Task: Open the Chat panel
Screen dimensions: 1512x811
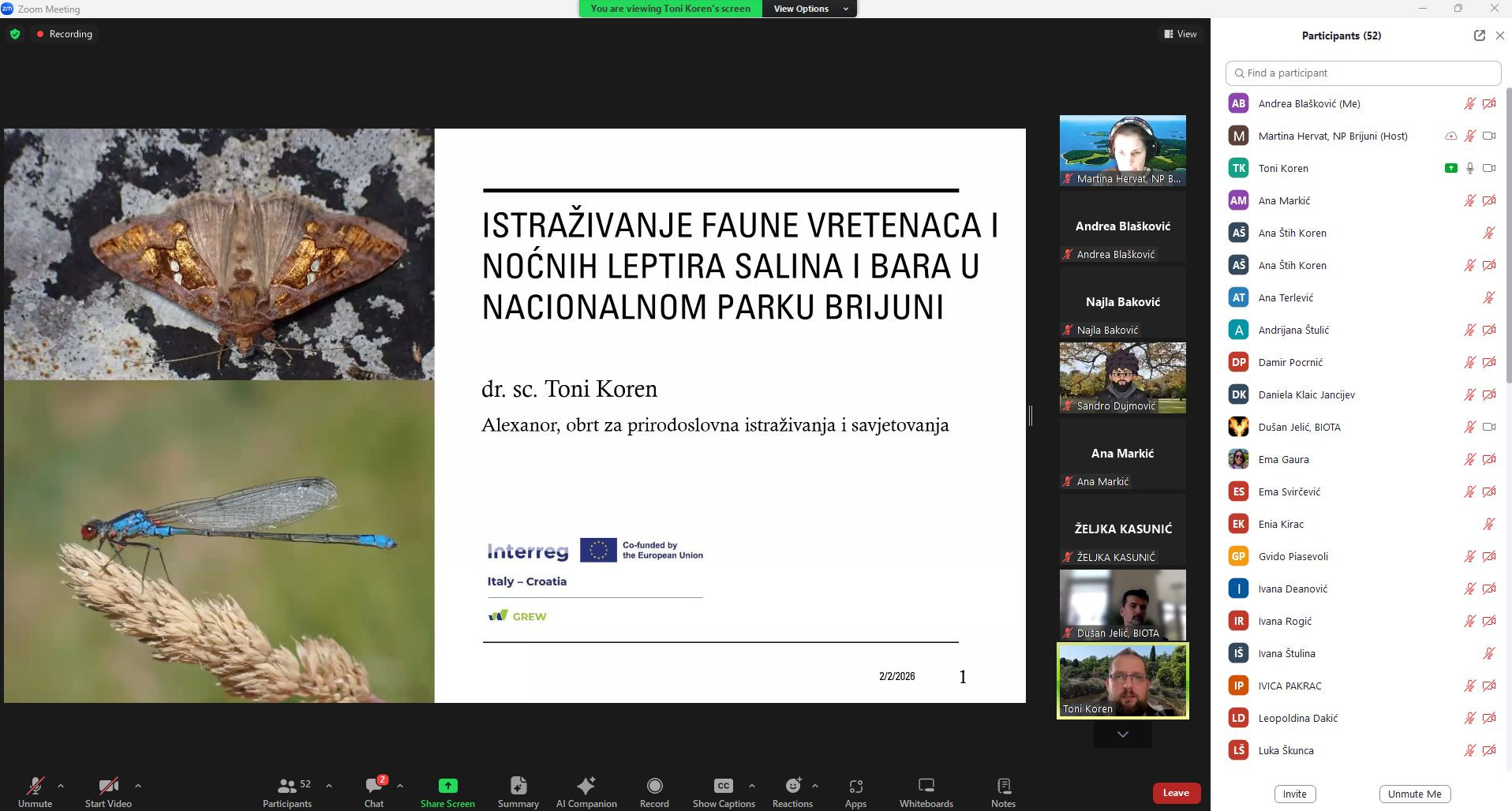Action: (x=374, y=791)
